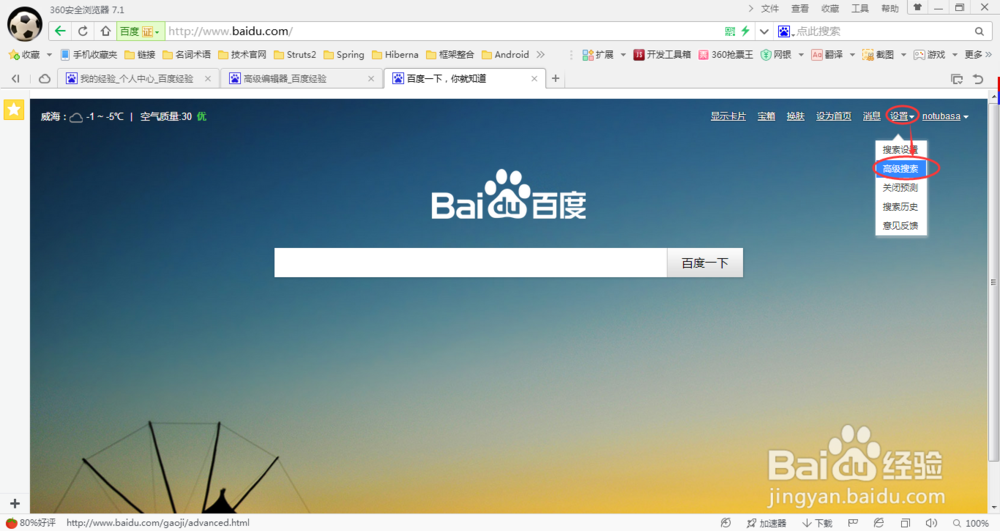Expand the 截图 dropdown arrow
1000x531 pixels.
tap(903, 55)
